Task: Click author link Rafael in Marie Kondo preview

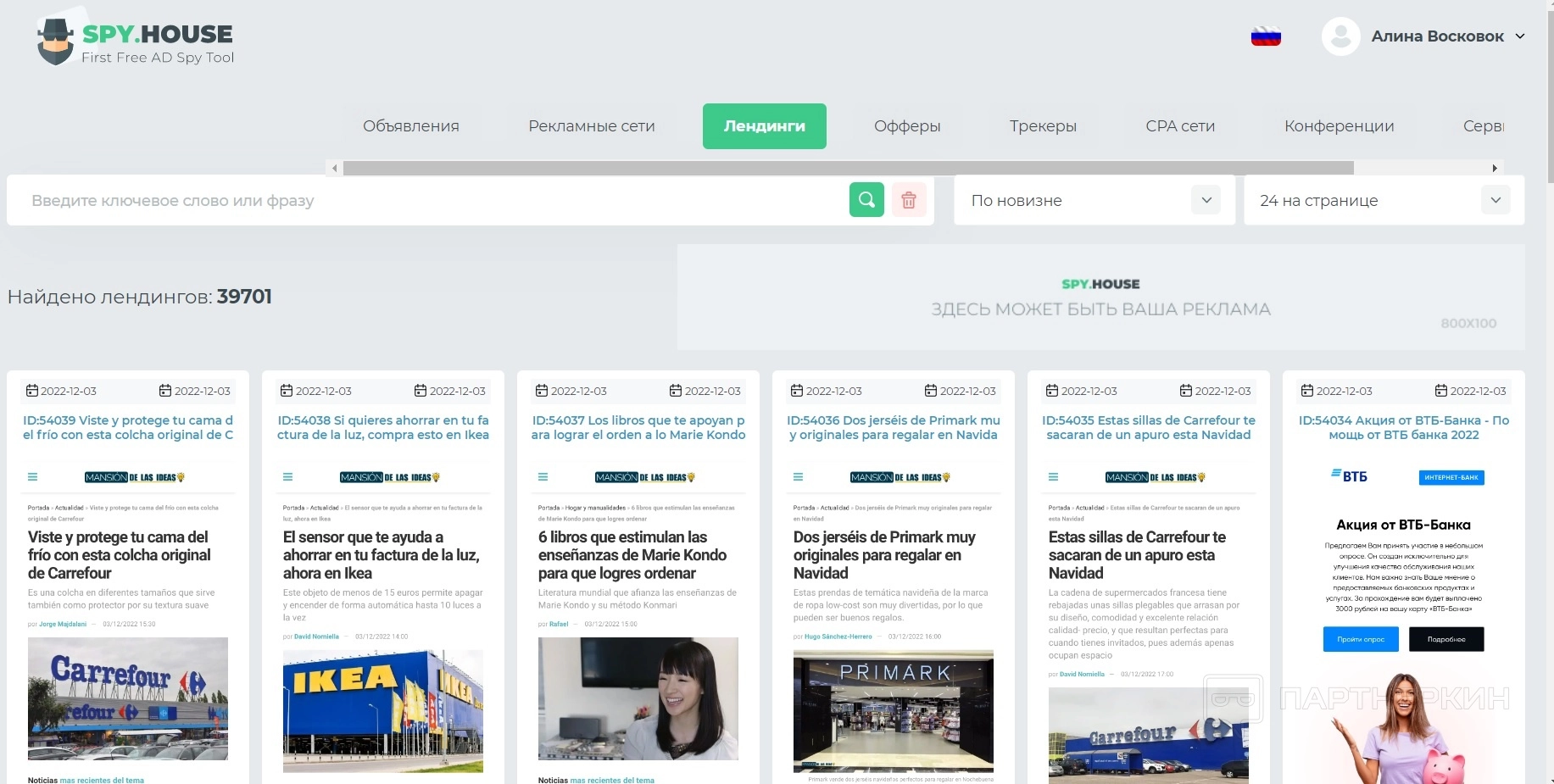Action: click(x=559, y=625)
